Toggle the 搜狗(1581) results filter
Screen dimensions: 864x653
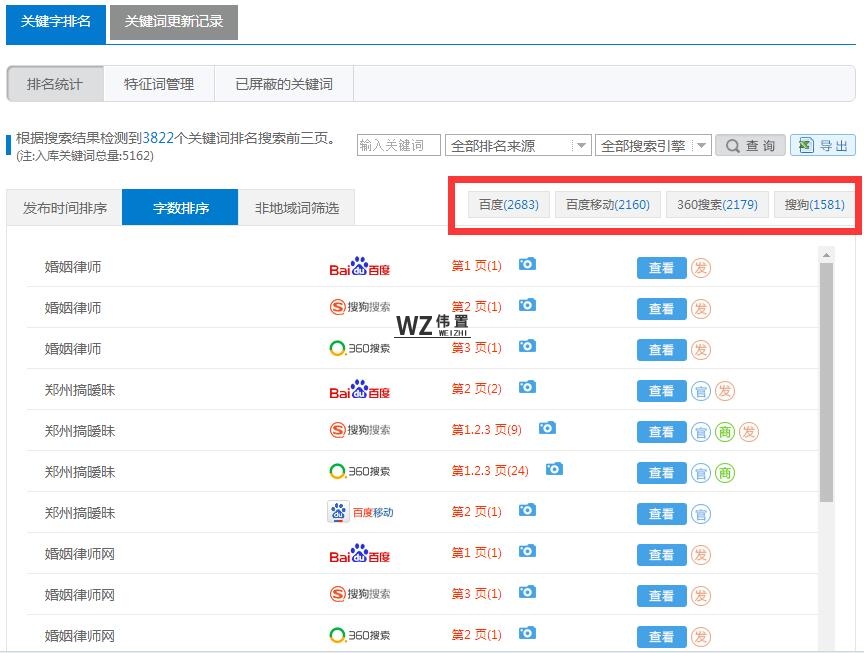coord(814,205)
